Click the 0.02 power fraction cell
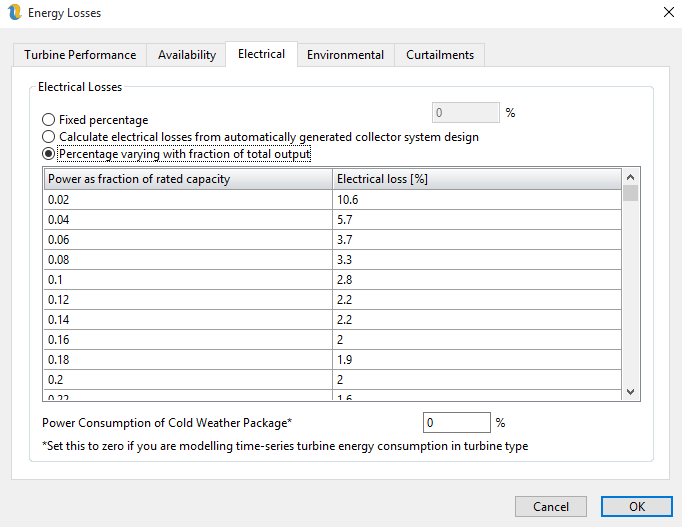 [x=188, y=199]
